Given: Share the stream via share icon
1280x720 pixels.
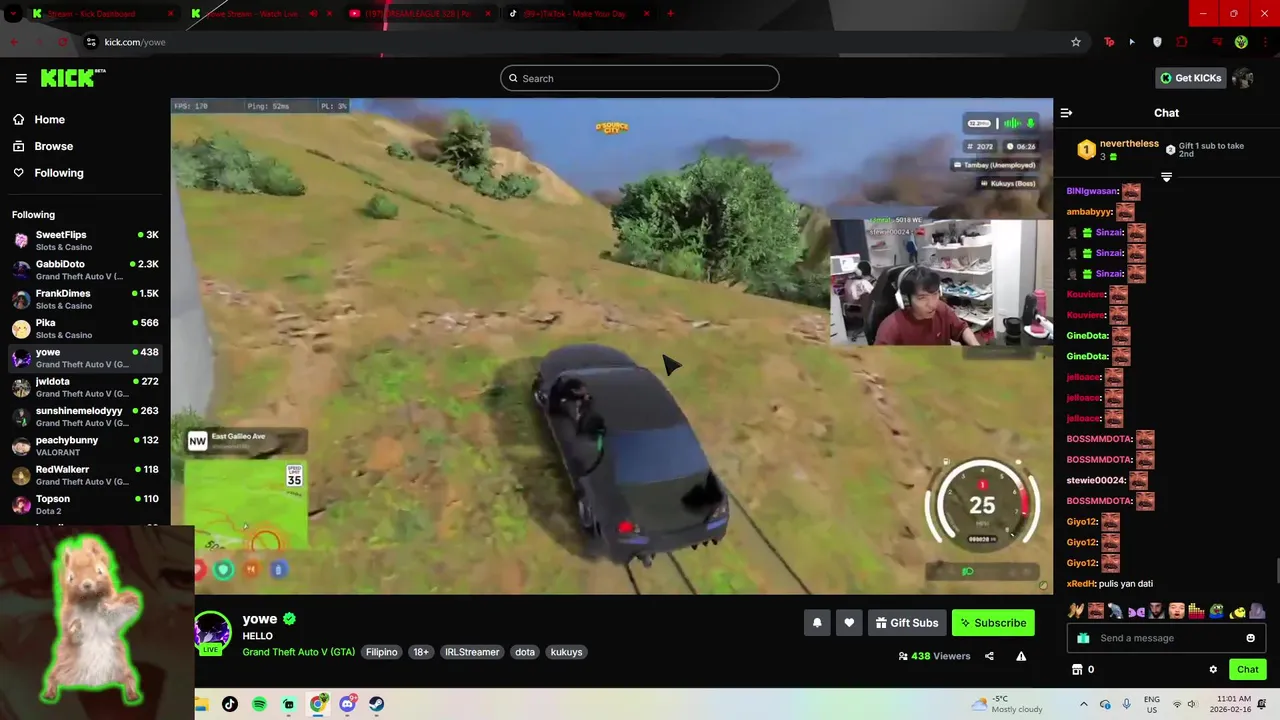Looking at the screenshot, I should 989,656.
